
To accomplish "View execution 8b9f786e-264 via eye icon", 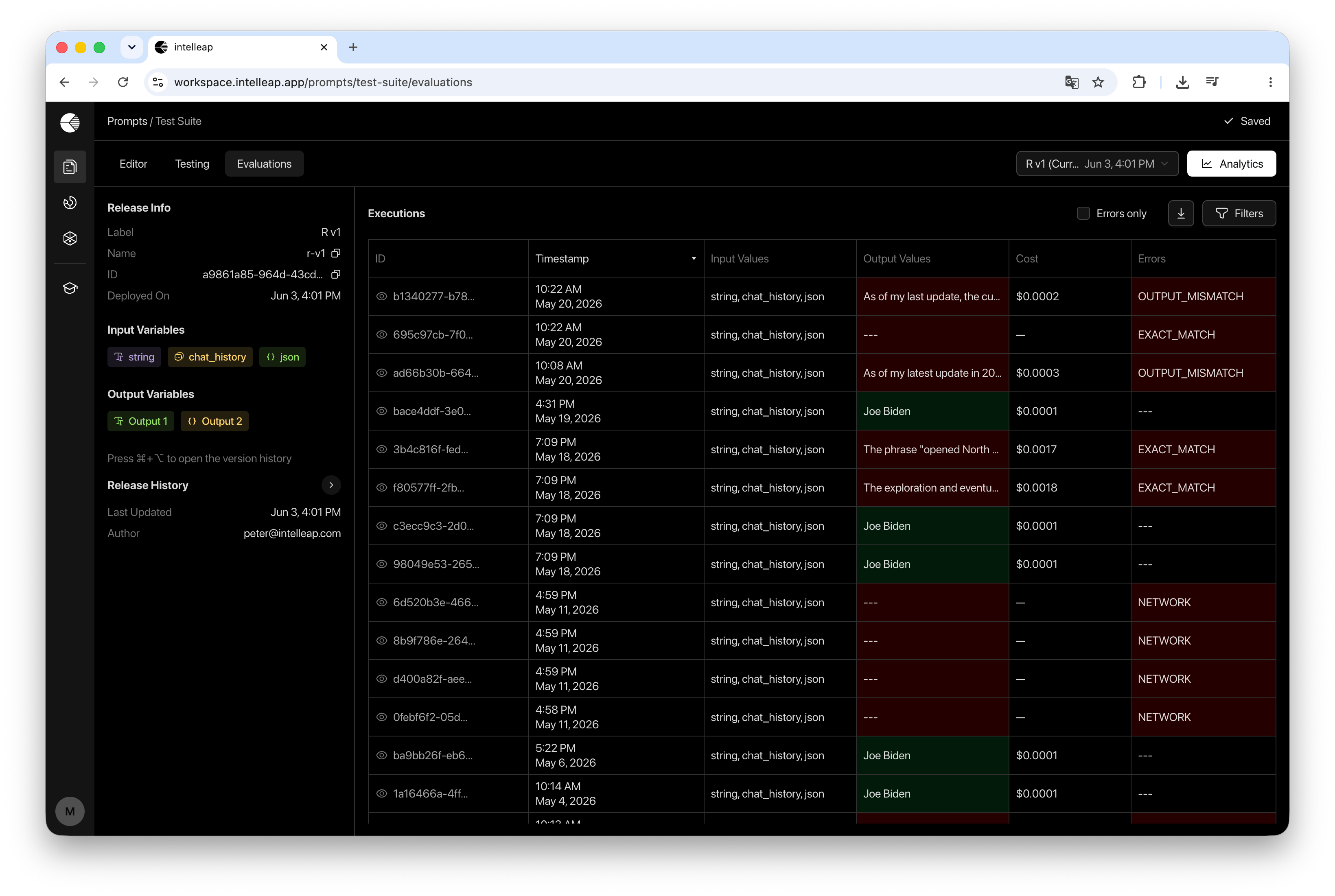I will tap(382, 640).
